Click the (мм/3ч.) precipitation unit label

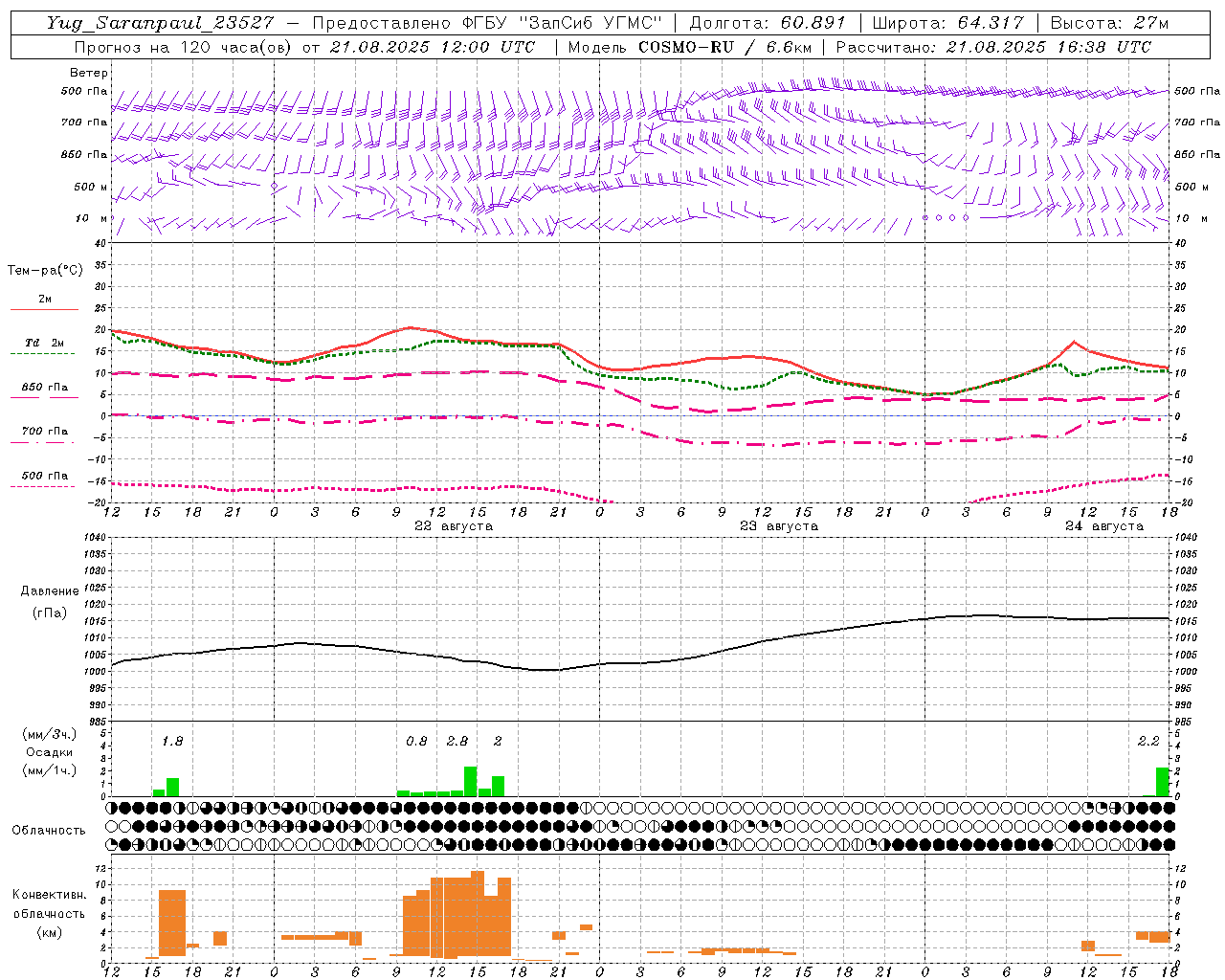coord(50,734)
